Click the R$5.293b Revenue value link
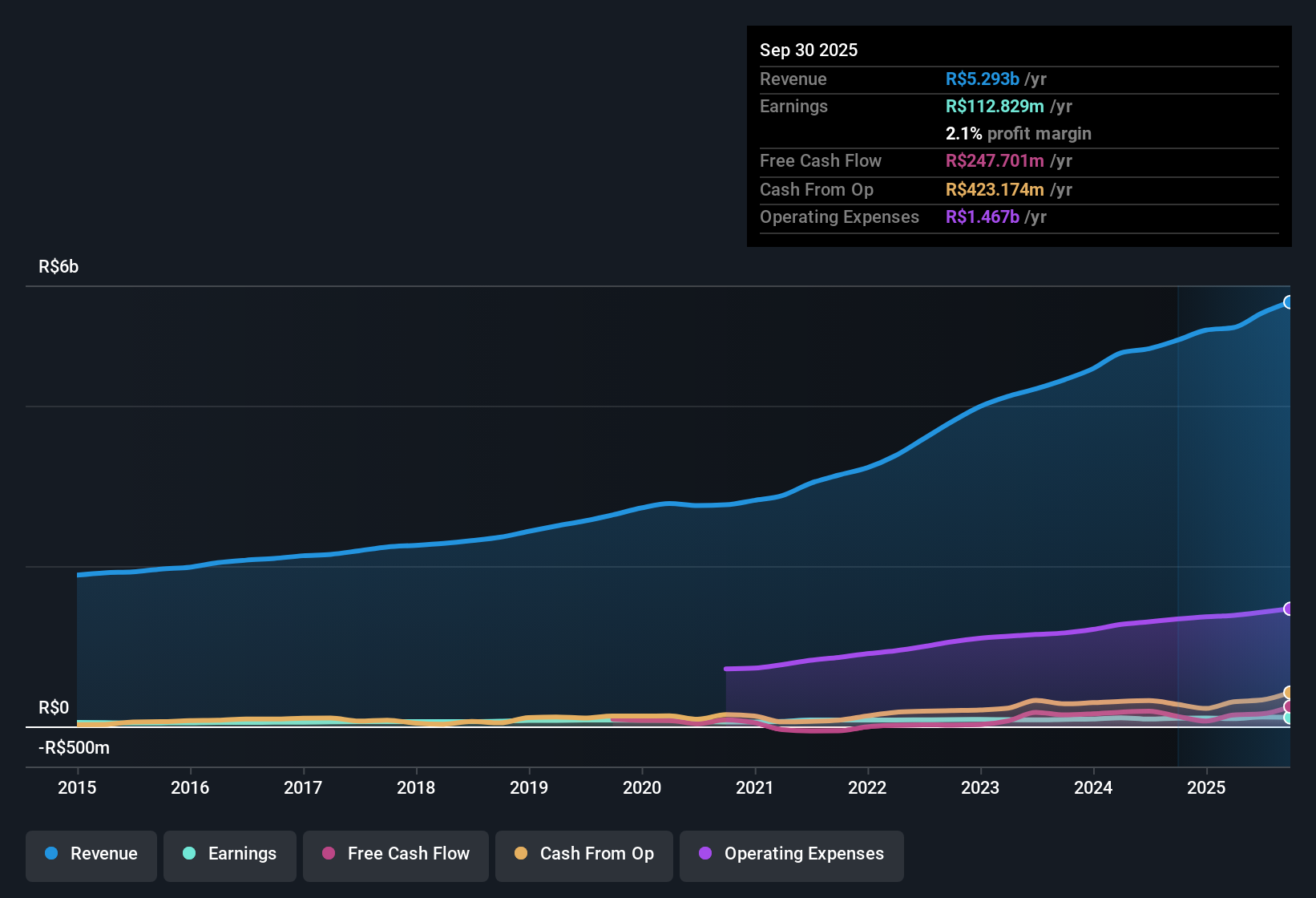The height and width of the screenshot is (898, 1316). (983, 79)
